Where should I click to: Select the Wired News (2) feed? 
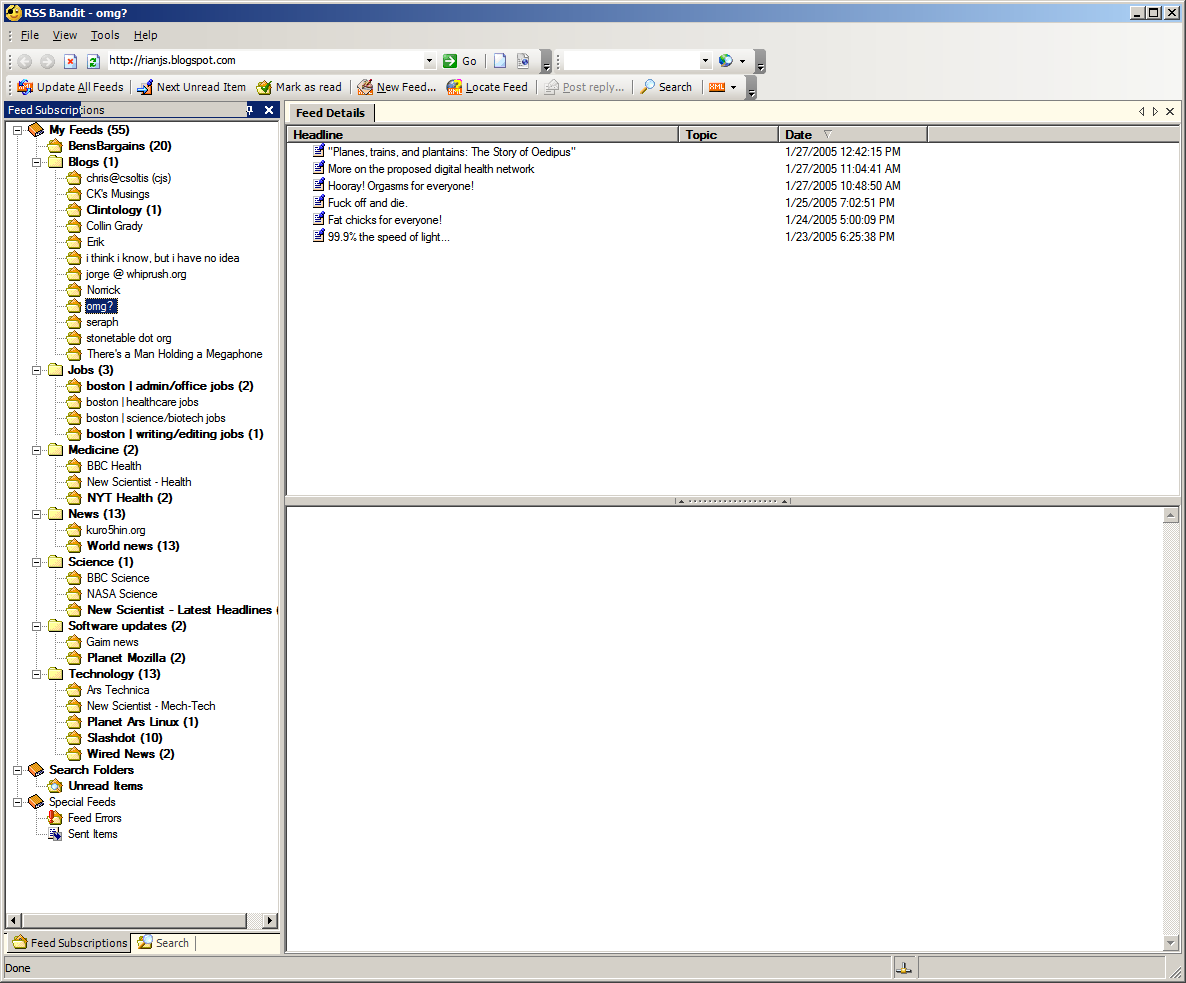[x=130, y=754]
